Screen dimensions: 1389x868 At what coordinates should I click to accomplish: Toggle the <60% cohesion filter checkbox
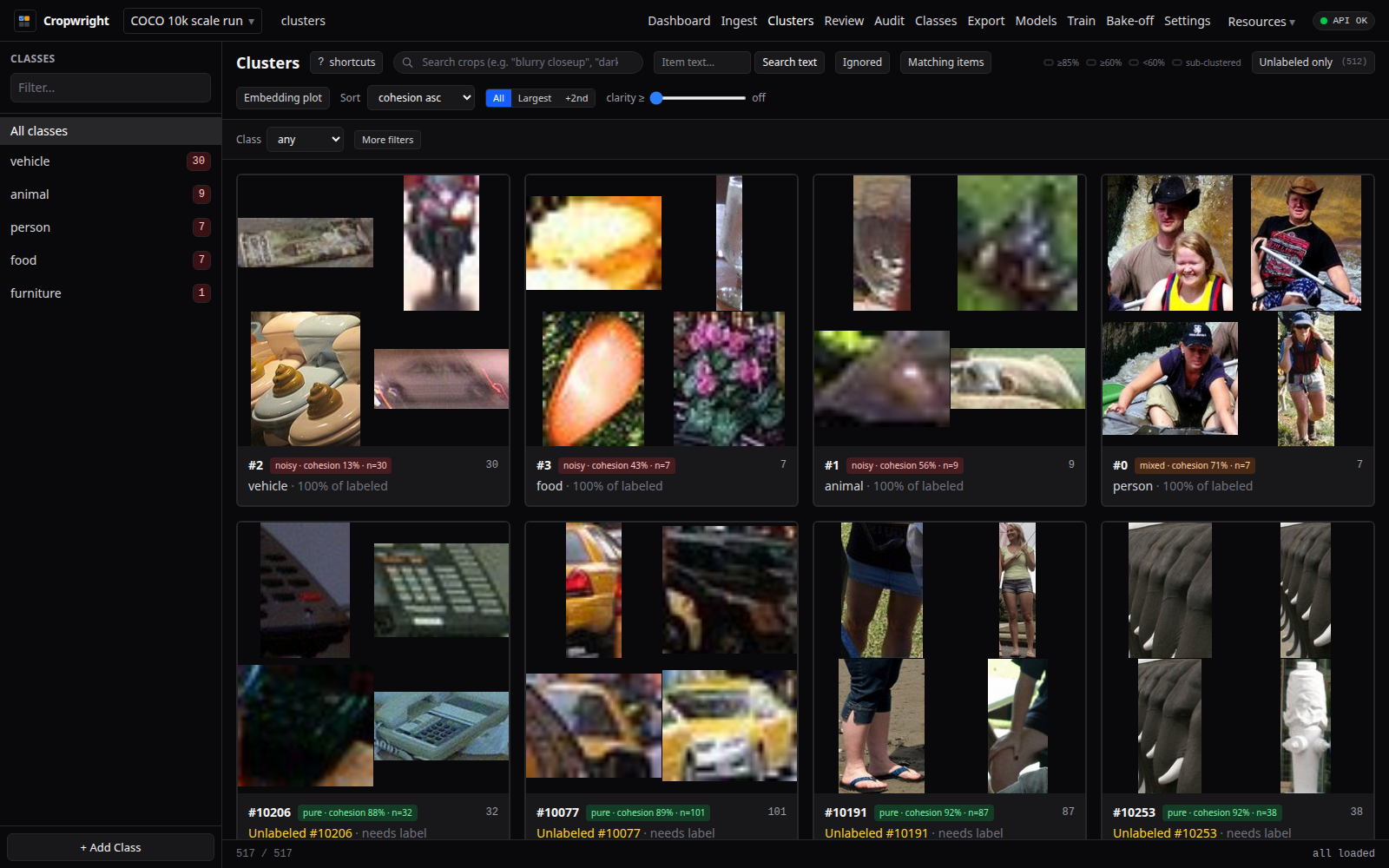pyautogui.click(x=1134, y=62)
